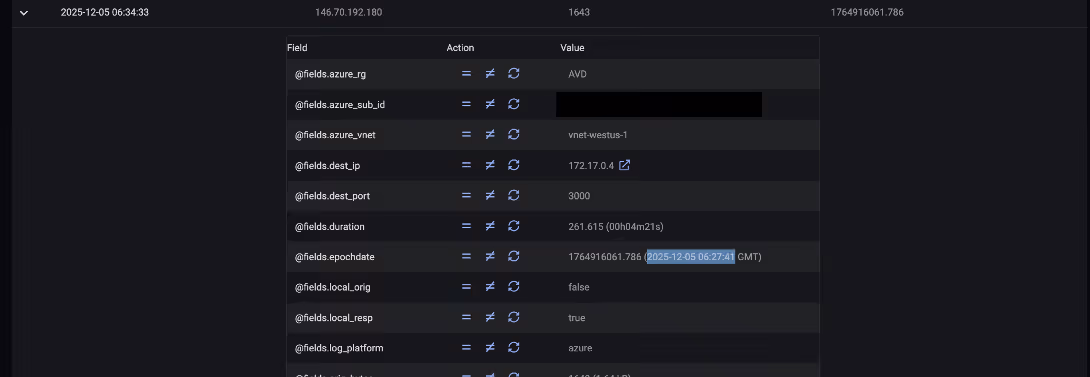Click the AVD value
1090x377 pixels.
point(578,74)
